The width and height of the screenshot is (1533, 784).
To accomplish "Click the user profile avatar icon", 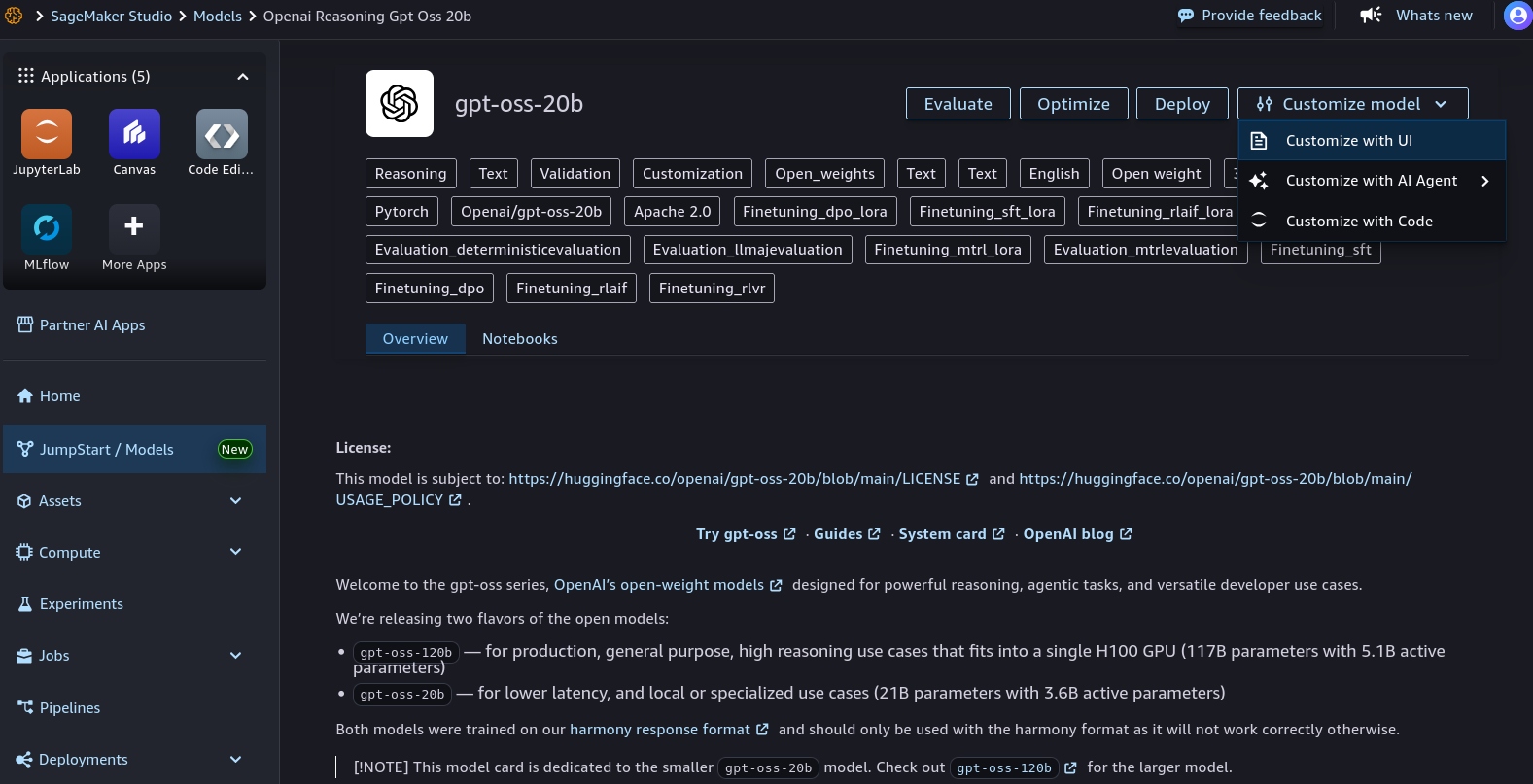I will [1517, 16].
